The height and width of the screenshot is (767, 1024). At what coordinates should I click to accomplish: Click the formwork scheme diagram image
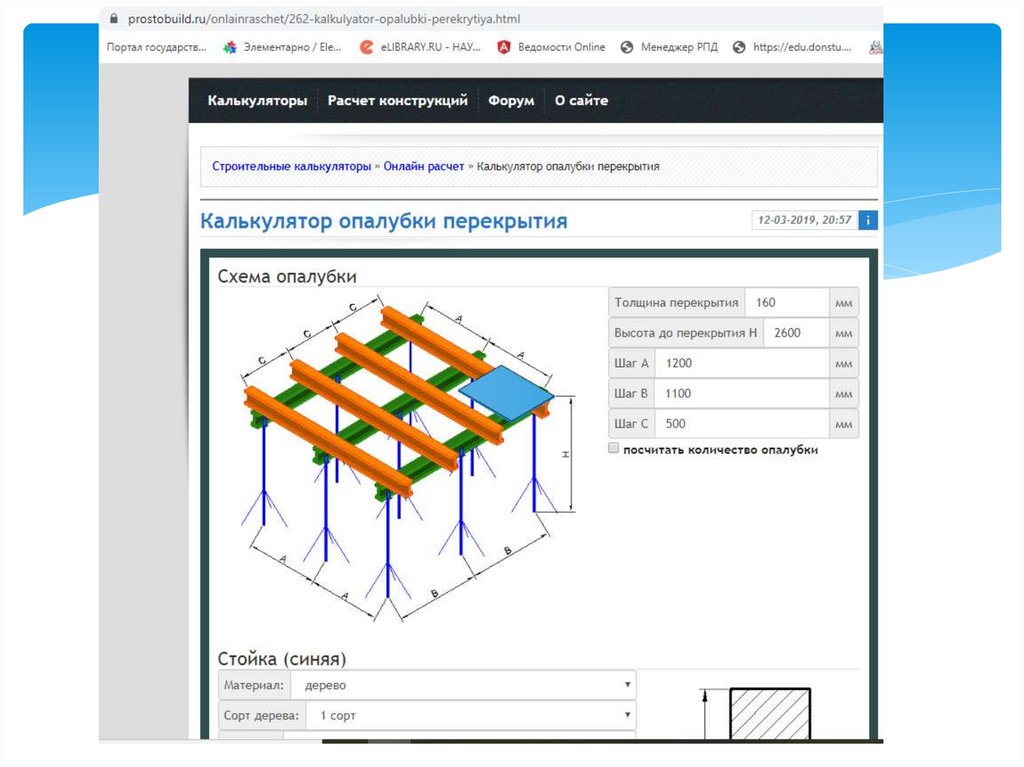coord(408,456)
